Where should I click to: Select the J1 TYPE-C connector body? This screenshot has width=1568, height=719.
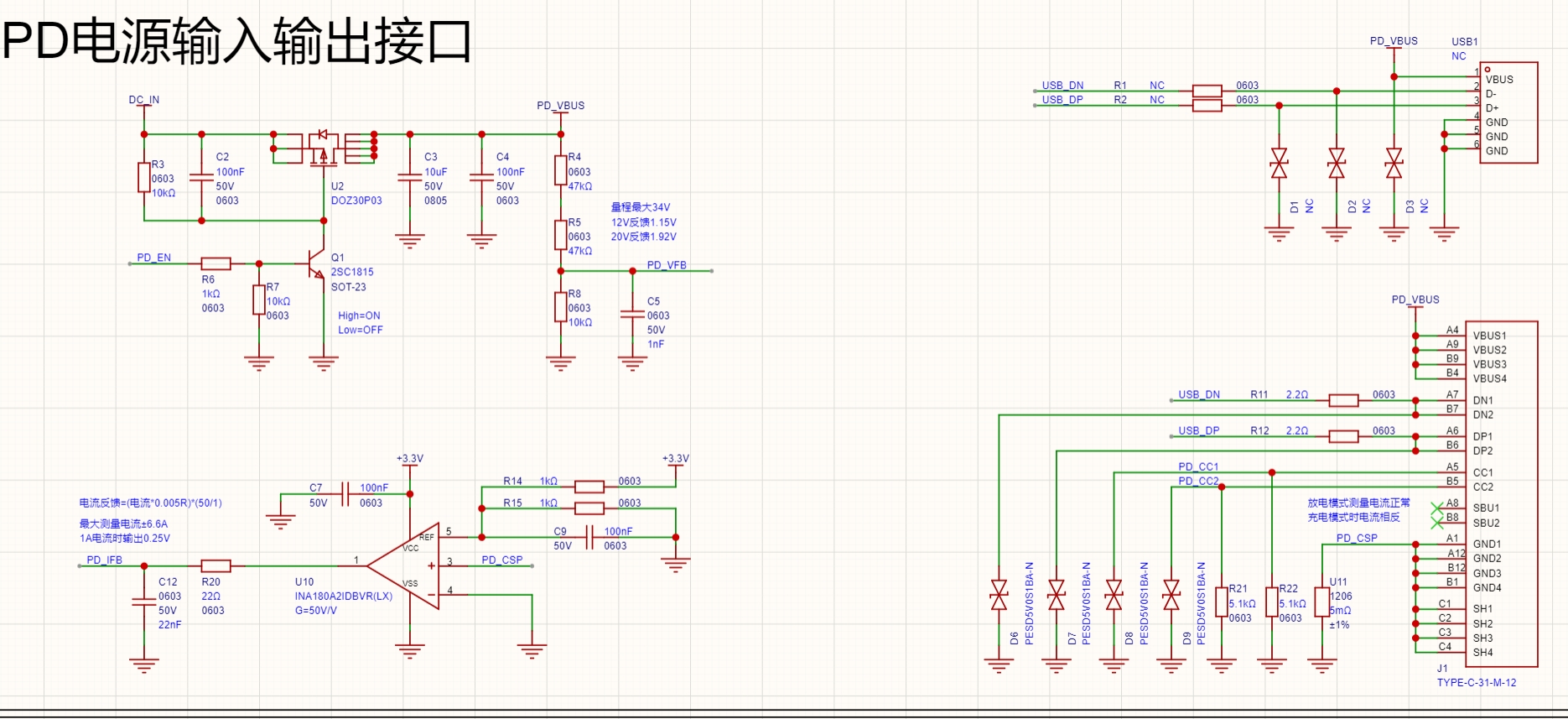pyautogui.click(x=1506, y=493)
